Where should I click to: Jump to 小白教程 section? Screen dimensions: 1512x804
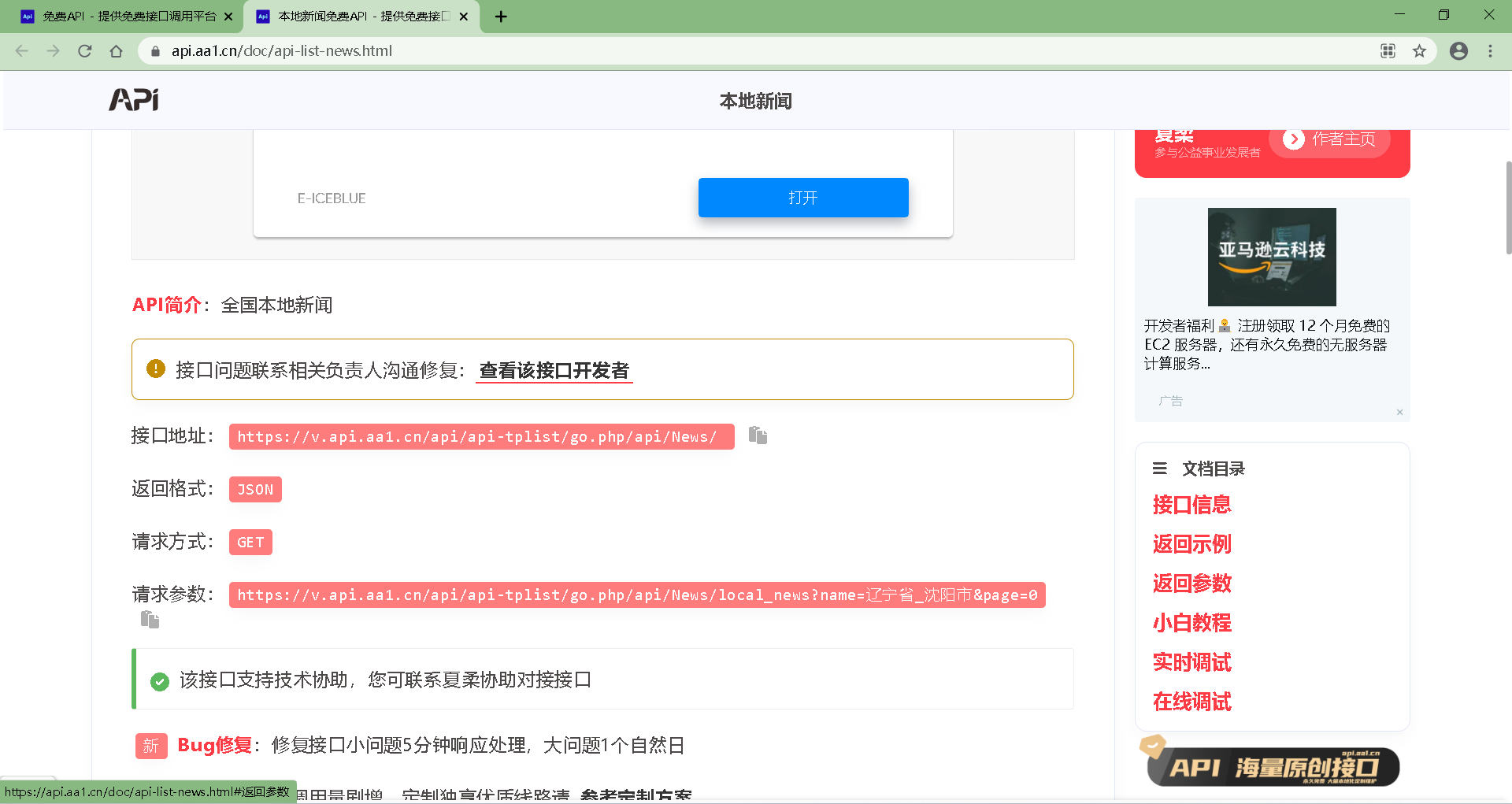pos(1191,623)
